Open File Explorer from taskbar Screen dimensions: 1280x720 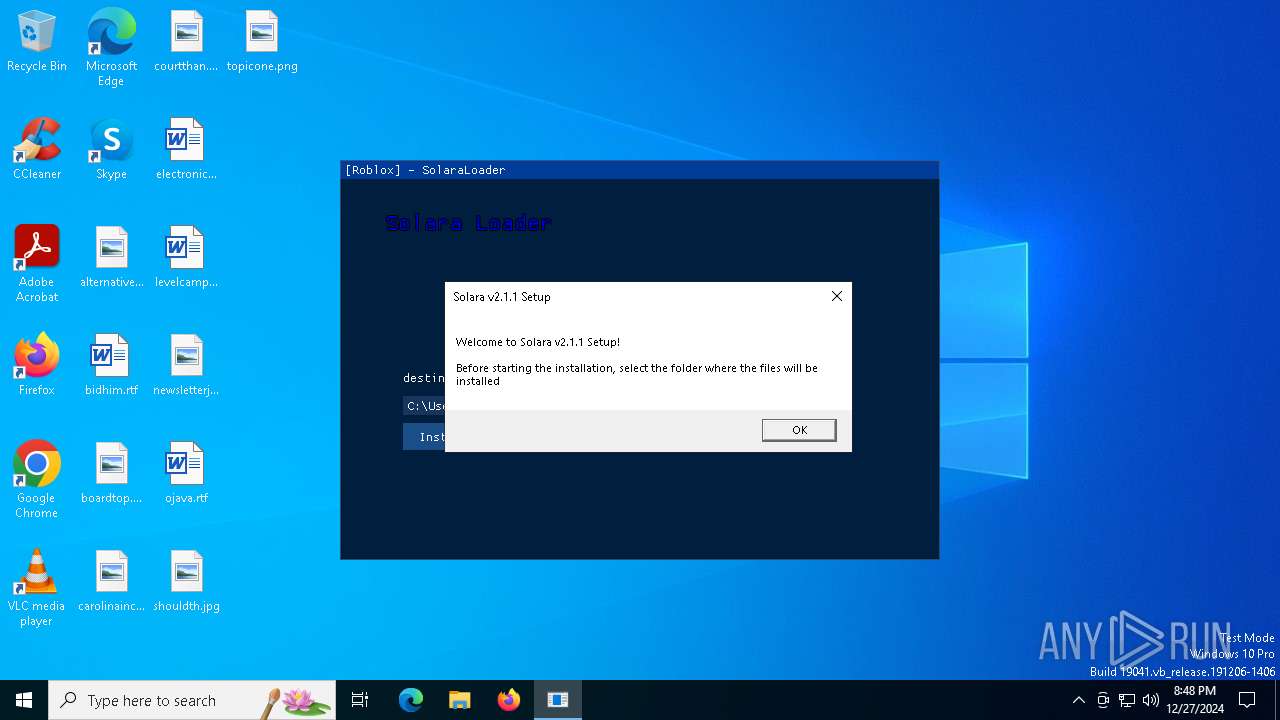tap(460, 700)
